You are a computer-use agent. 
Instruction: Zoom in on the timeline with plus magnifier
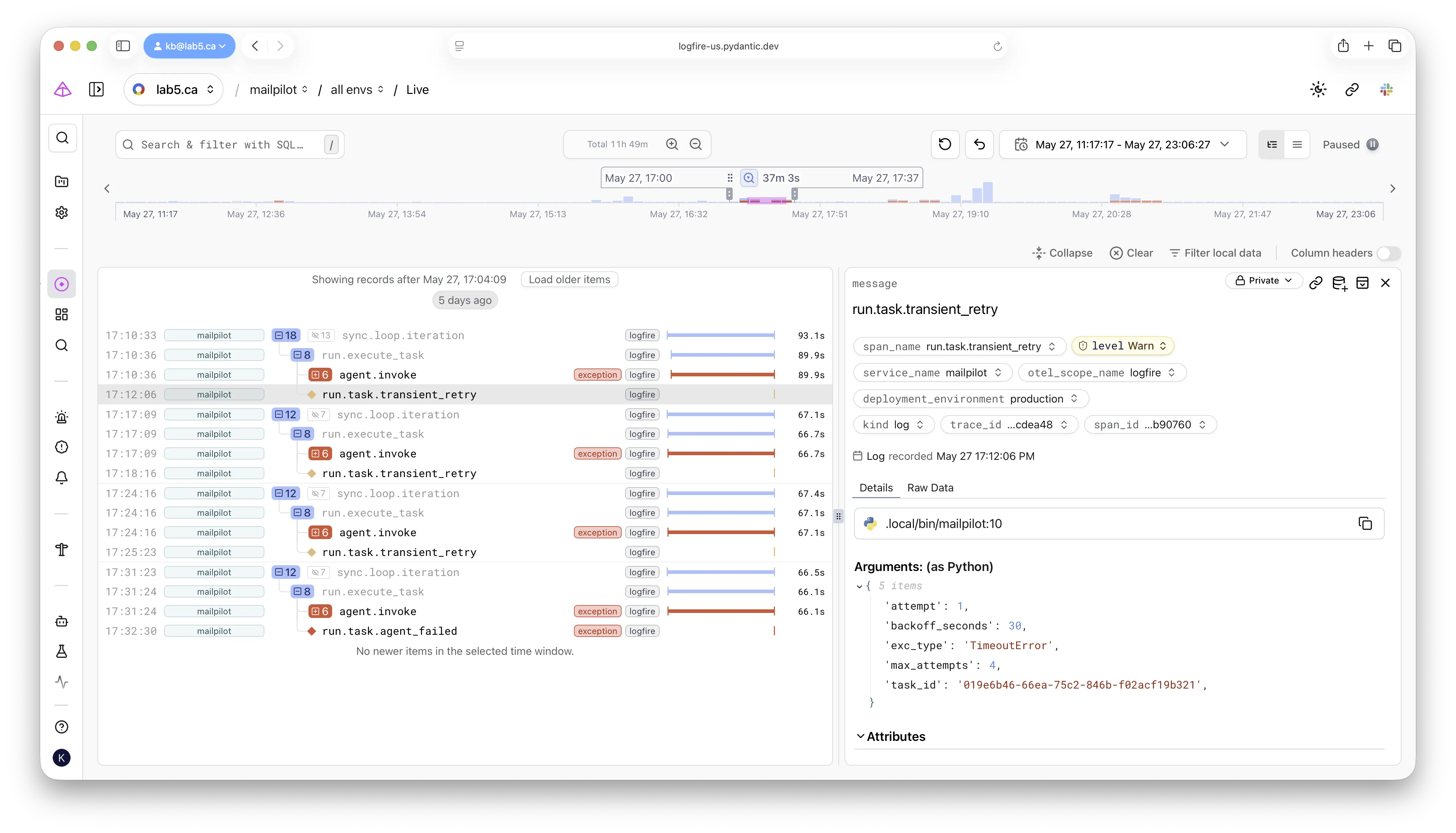(x=672, y=144)
